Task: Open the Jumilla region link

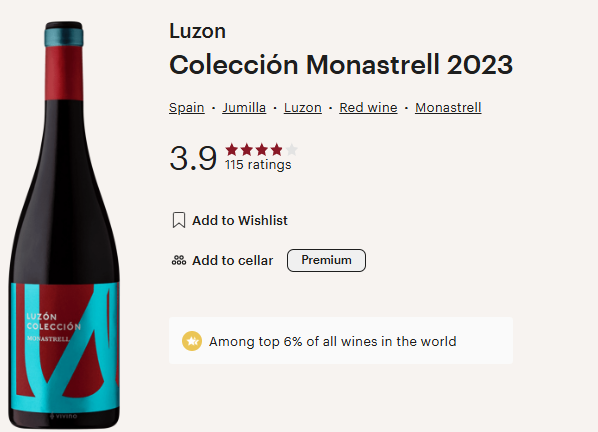Action: click(244, 108)
